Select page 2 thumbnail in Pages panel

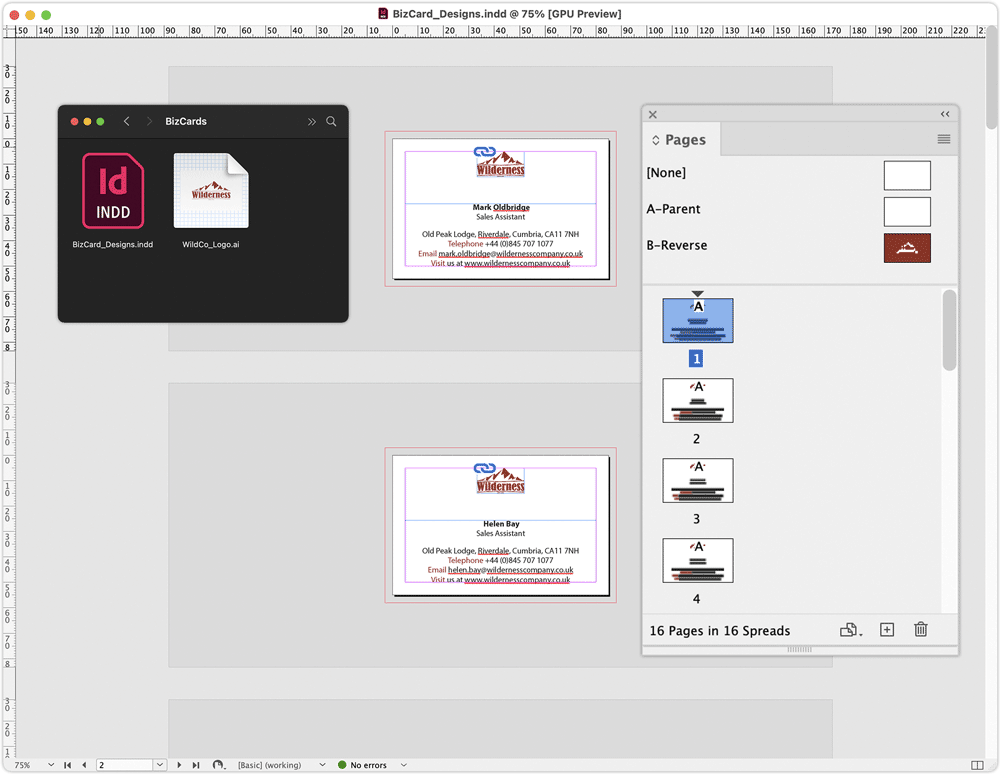pos(698,400)
